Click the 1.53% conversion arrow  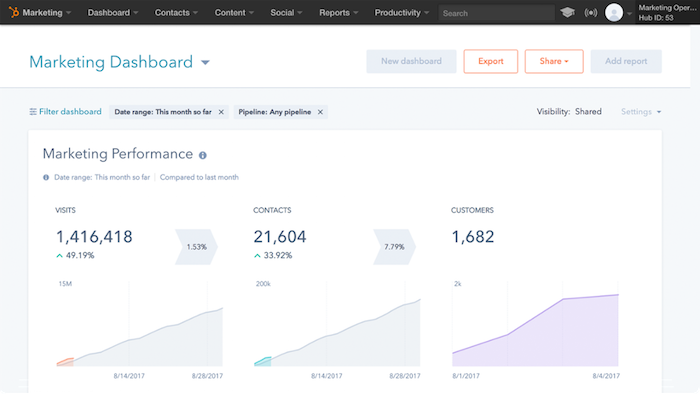pos(196,247)
